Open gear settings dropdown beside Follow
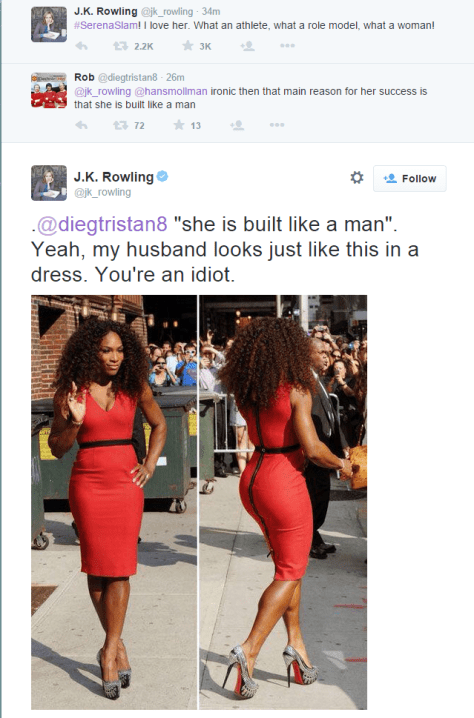This screenshot has width=474, height=718. [x=357, y=178]
